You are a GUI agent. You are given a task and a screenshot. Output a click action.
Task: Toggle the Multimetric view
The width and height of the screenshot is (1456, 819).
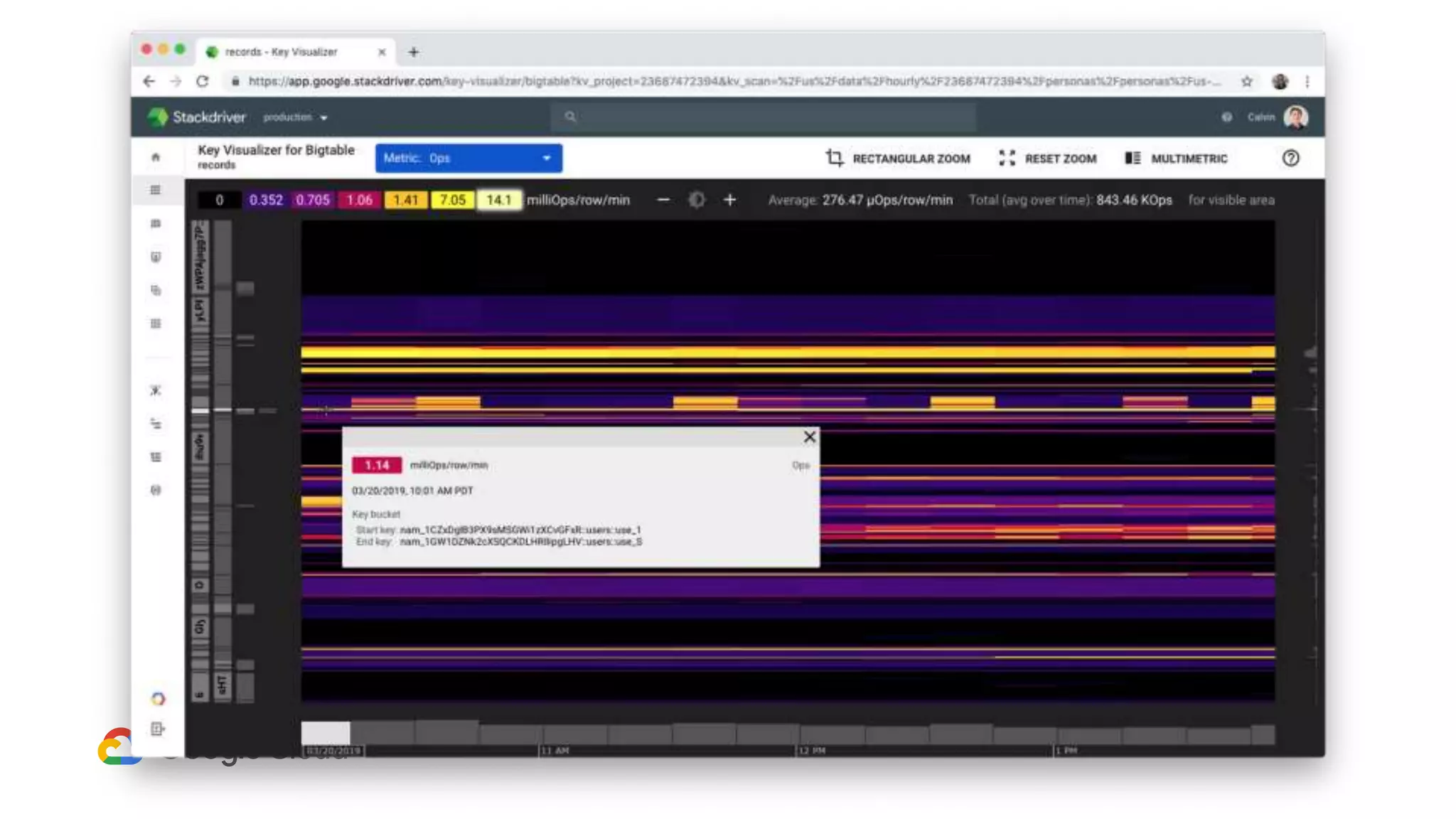coord(1177,159)
